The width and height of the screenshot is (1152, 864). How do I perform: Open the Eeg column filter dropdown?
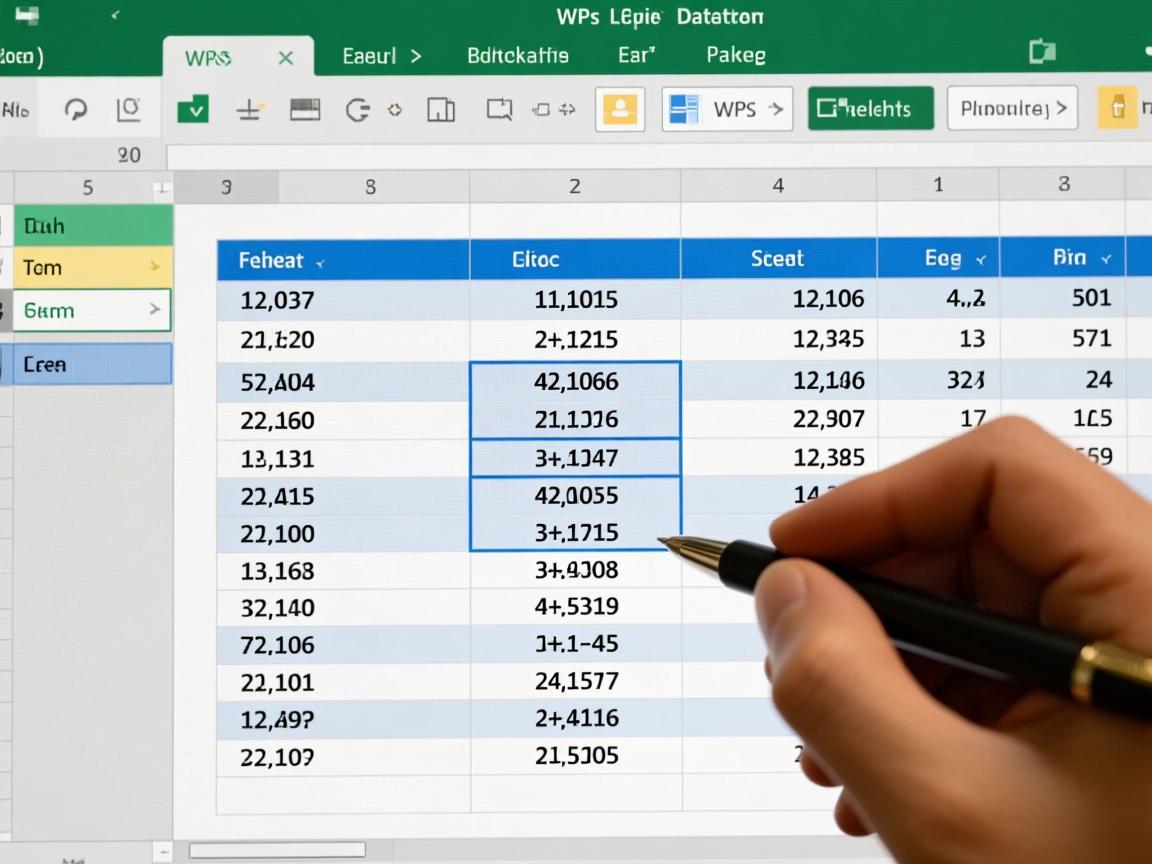pyautogui.click(x=980, y=260)
